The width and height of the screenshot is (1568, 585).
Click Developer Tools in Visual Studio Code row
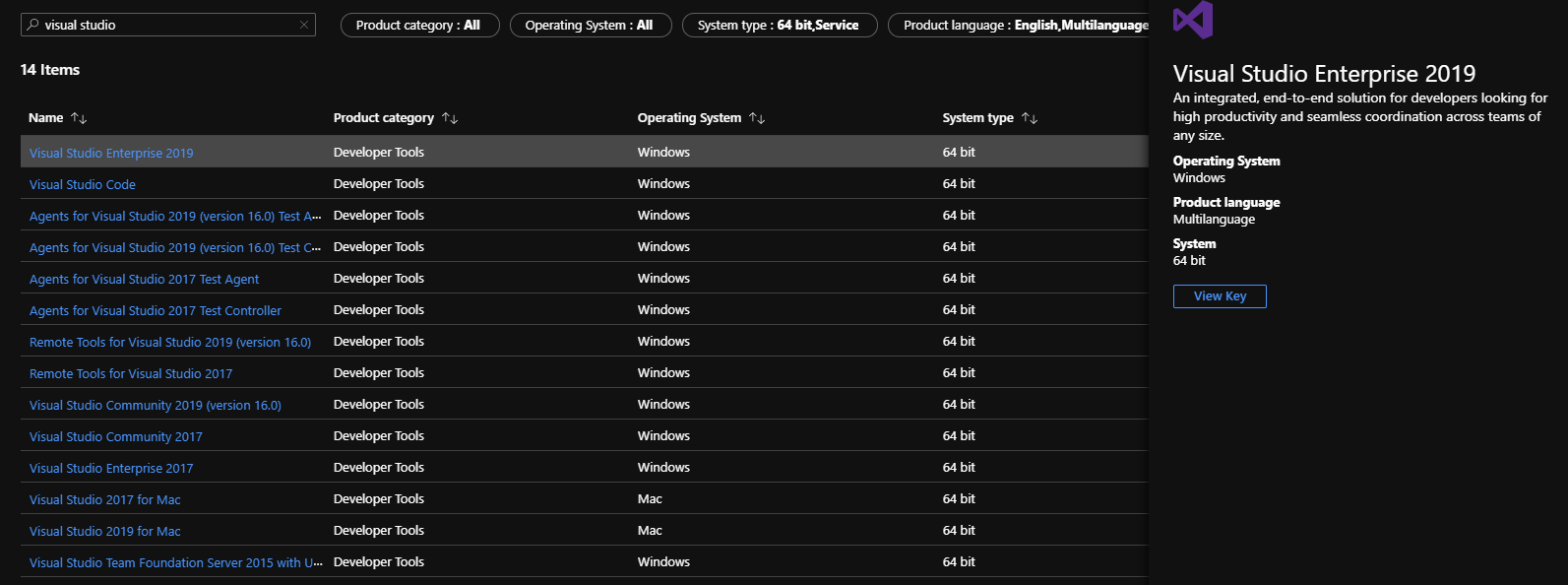pyautogui.click(x=379, y=184)
